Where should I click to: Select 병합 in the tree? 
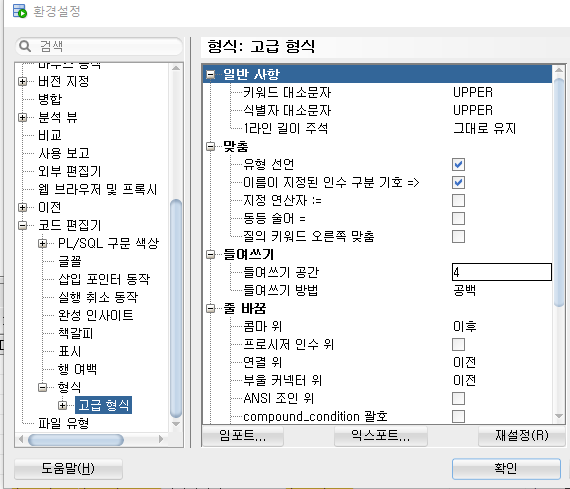[50, 99]
